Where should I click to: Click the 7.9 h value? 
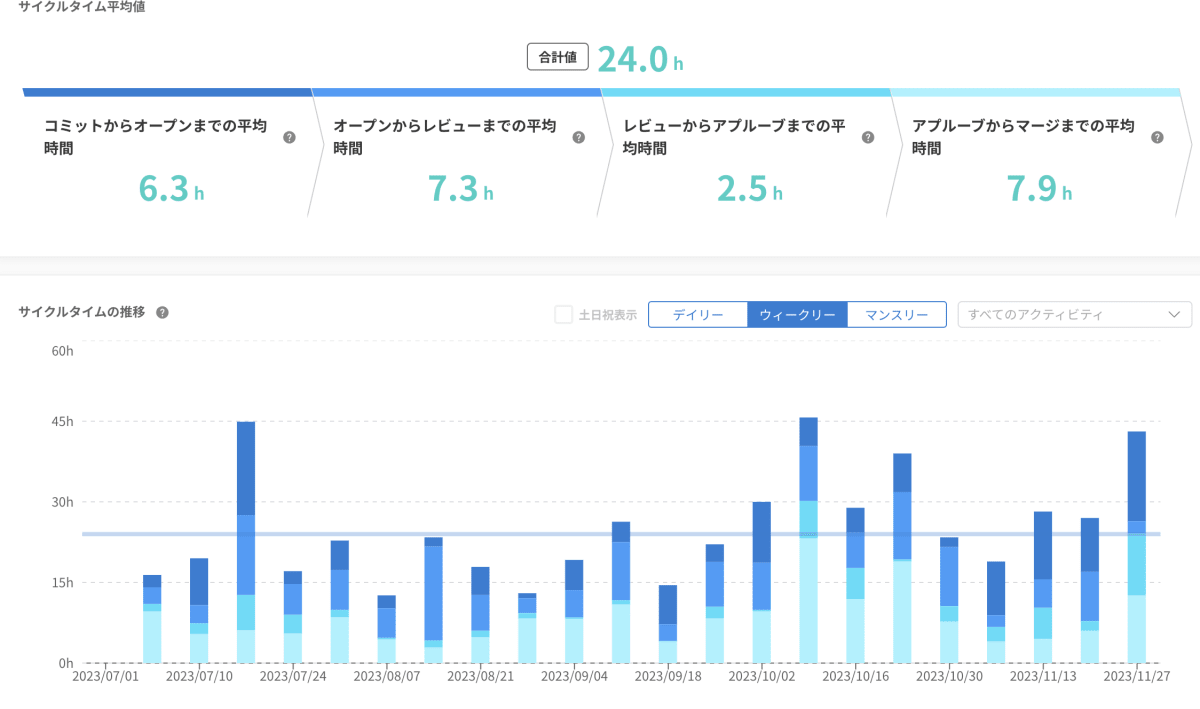tap(1040, 188)
